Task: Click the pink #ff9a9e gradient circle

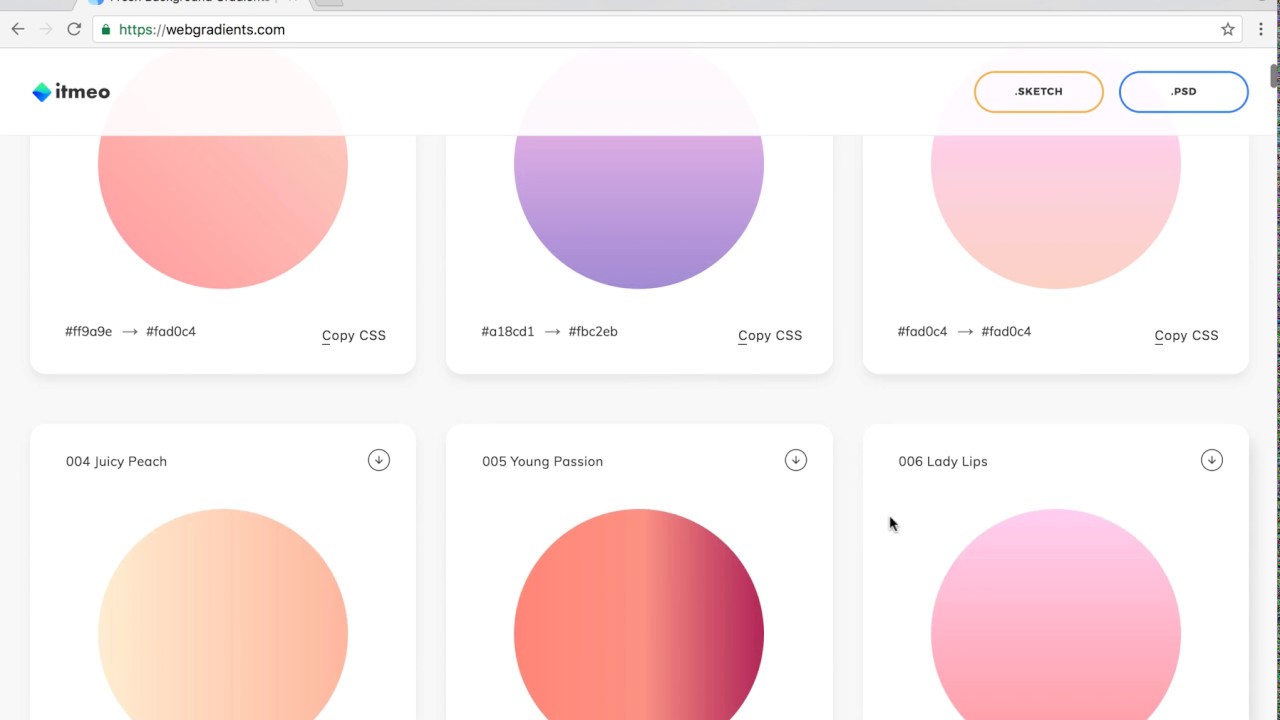Action: click(x=223, y=212)
